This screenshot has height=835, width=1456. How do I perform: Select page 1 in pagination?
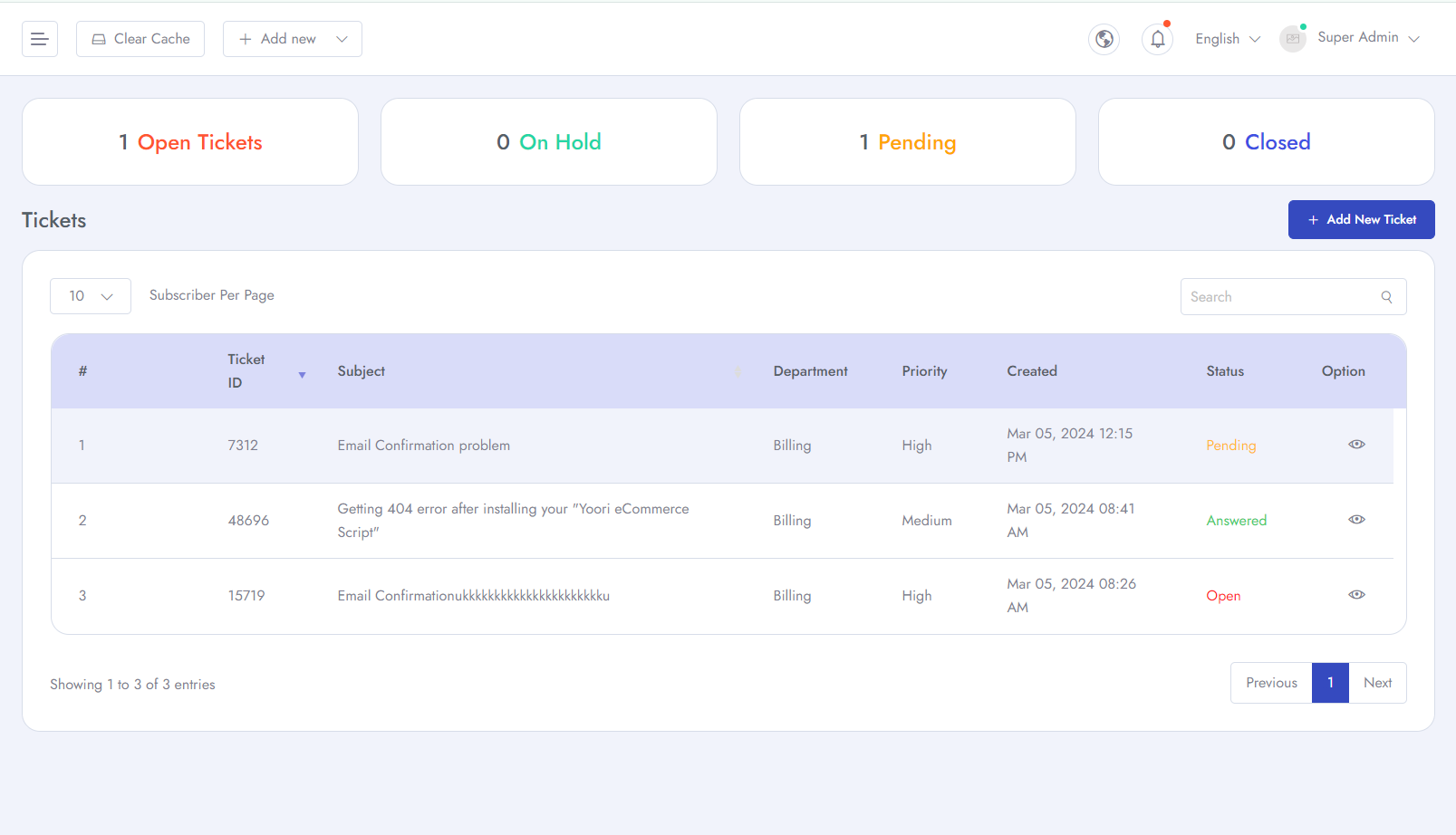[1330, 683]
